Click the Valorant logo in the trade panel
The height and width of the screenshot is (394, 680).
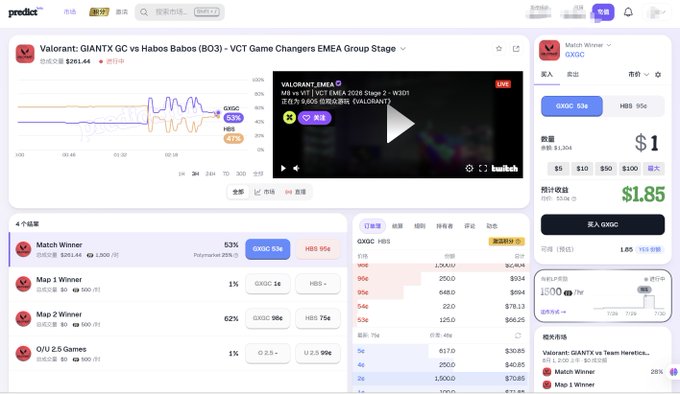pos(549,50)
